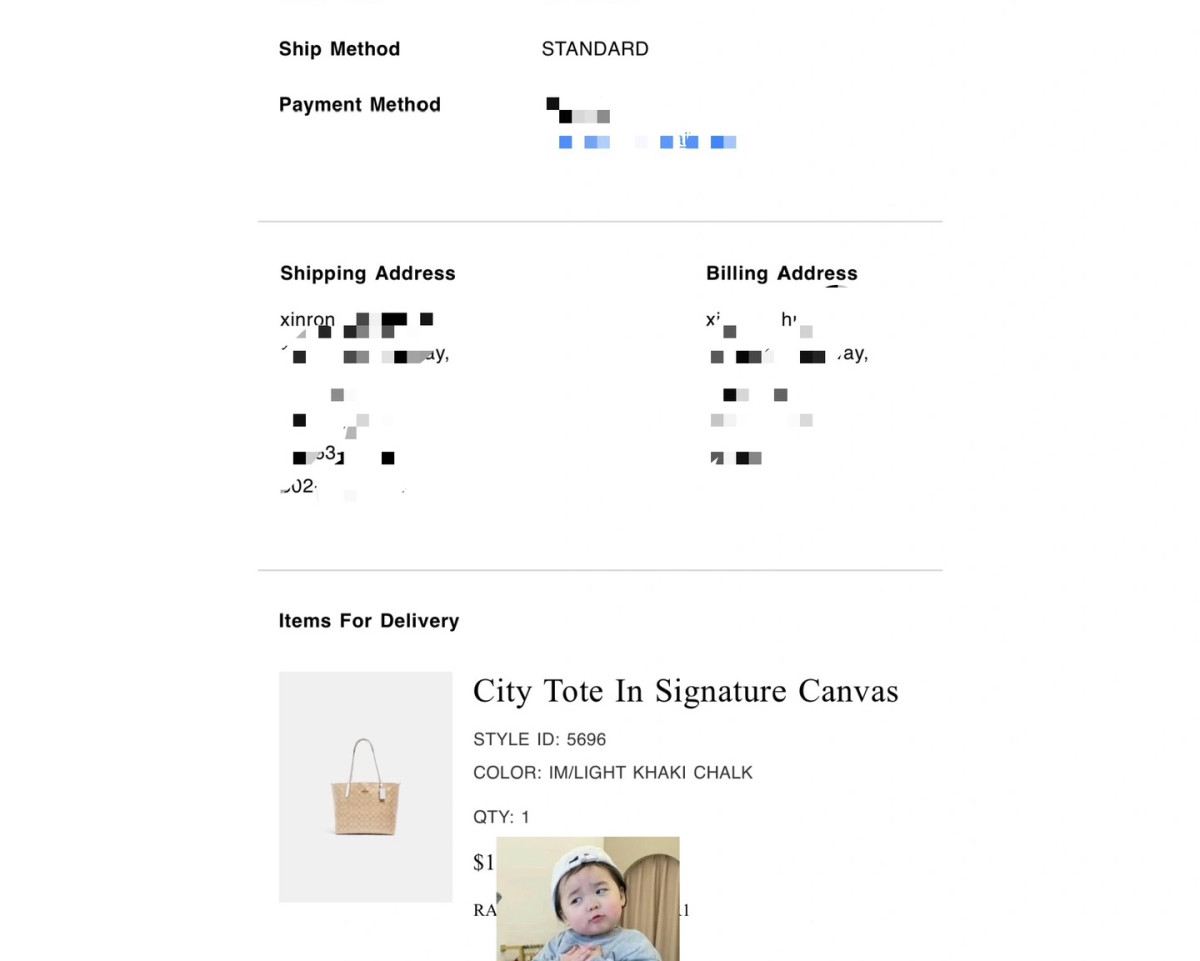Image resolution: width=1200 pixels, height=961 pixels.
Task: Open the City Tote In Signature Canvas title
Action: pos(685,691)
